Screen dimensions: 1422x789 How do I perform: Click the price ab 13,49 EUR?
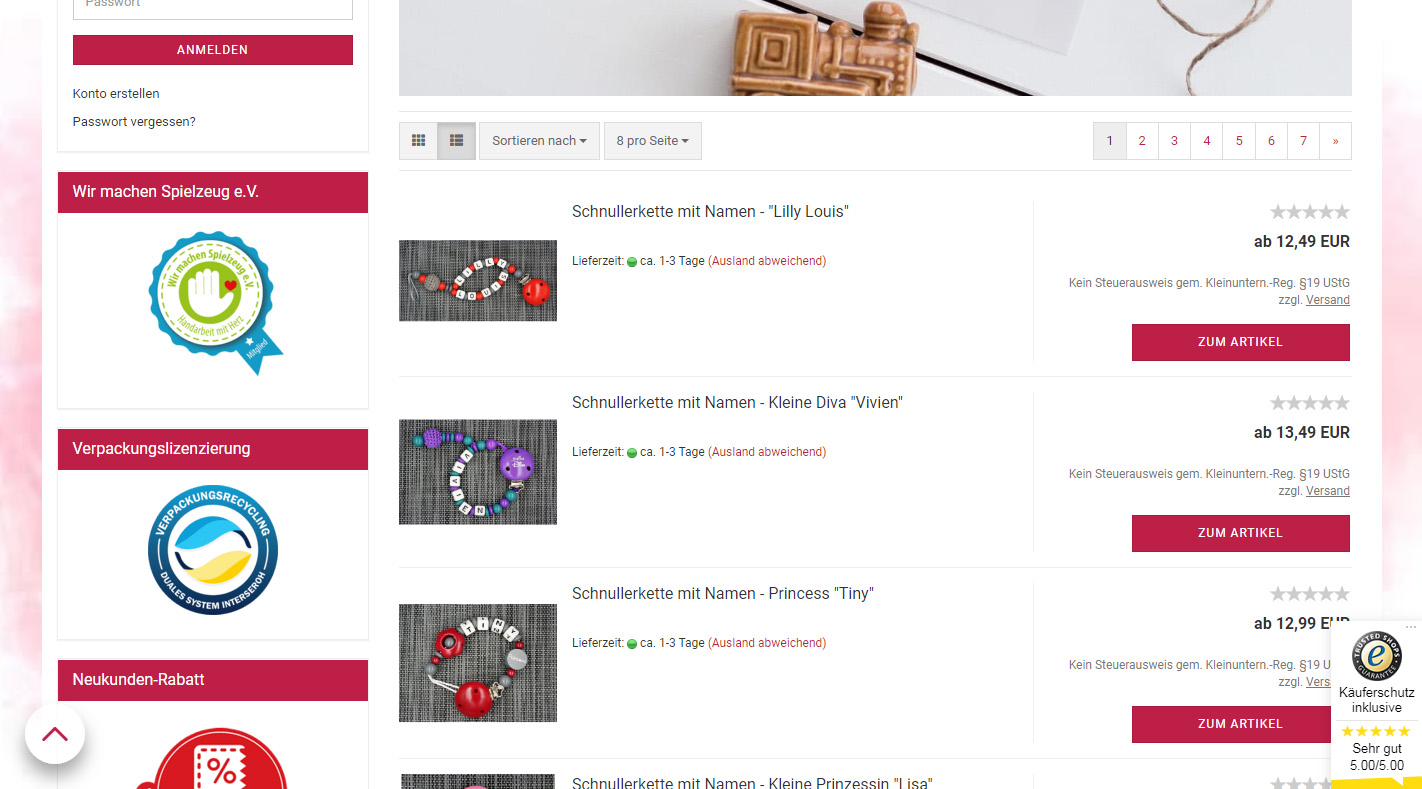click(1302, 433)
